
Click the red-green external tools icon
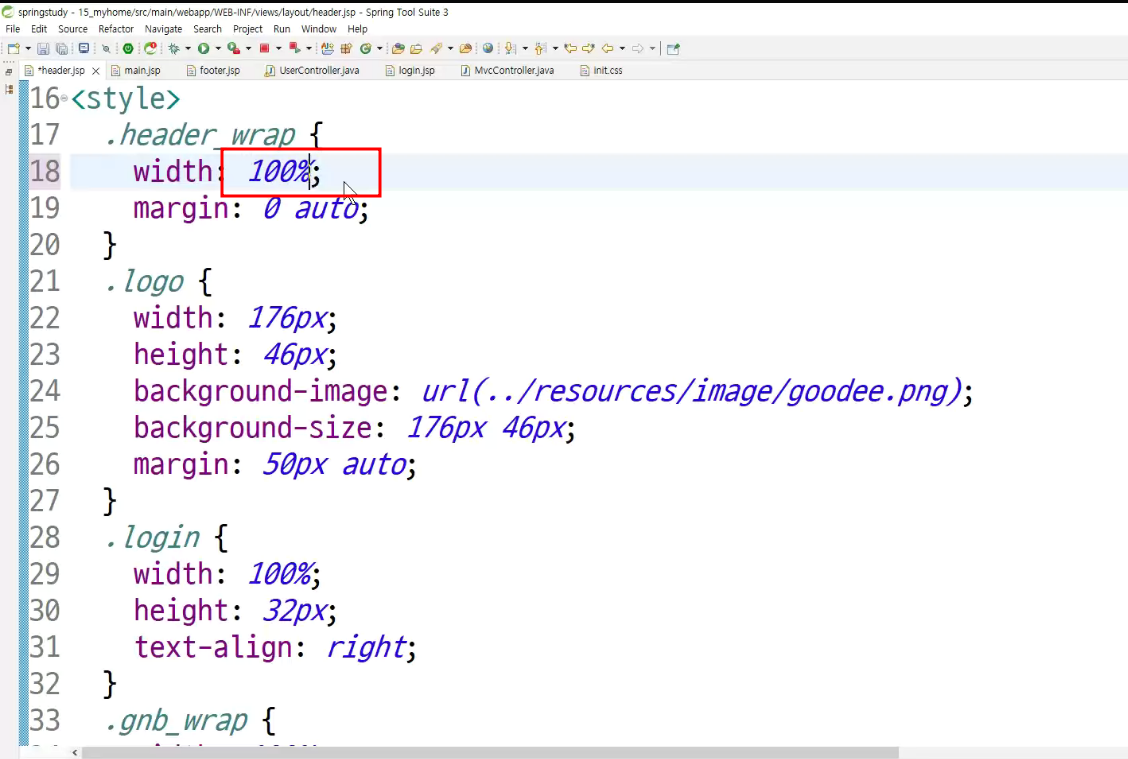point(294,48)
